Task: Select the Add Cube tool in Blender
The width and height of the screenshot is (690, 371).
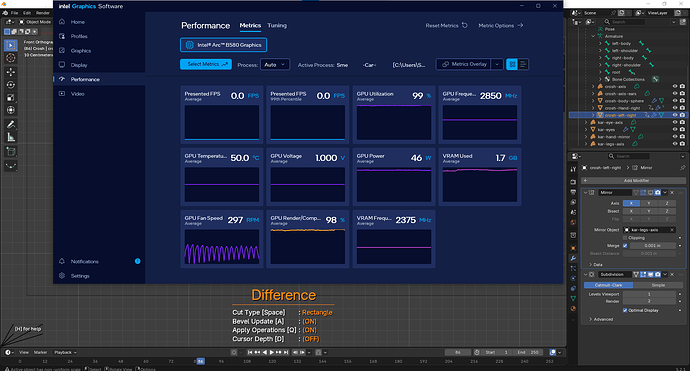Action: pyautogui.click(x=11, y=152)
